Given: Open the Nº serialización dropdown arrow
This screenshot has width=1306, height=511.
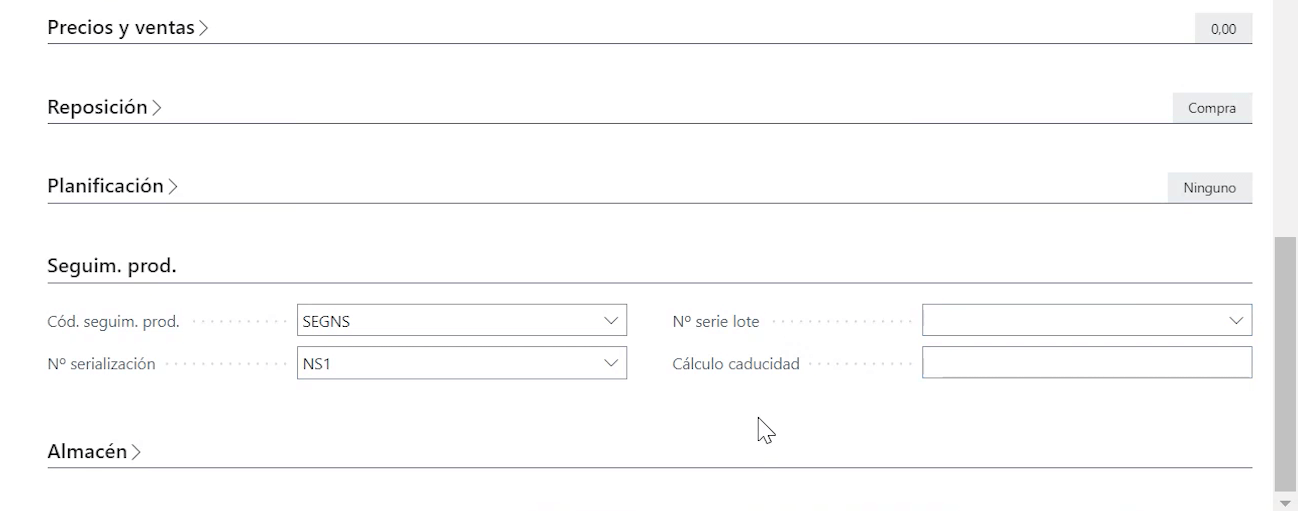Looking at the screenshot, I should tap(611, 364).
